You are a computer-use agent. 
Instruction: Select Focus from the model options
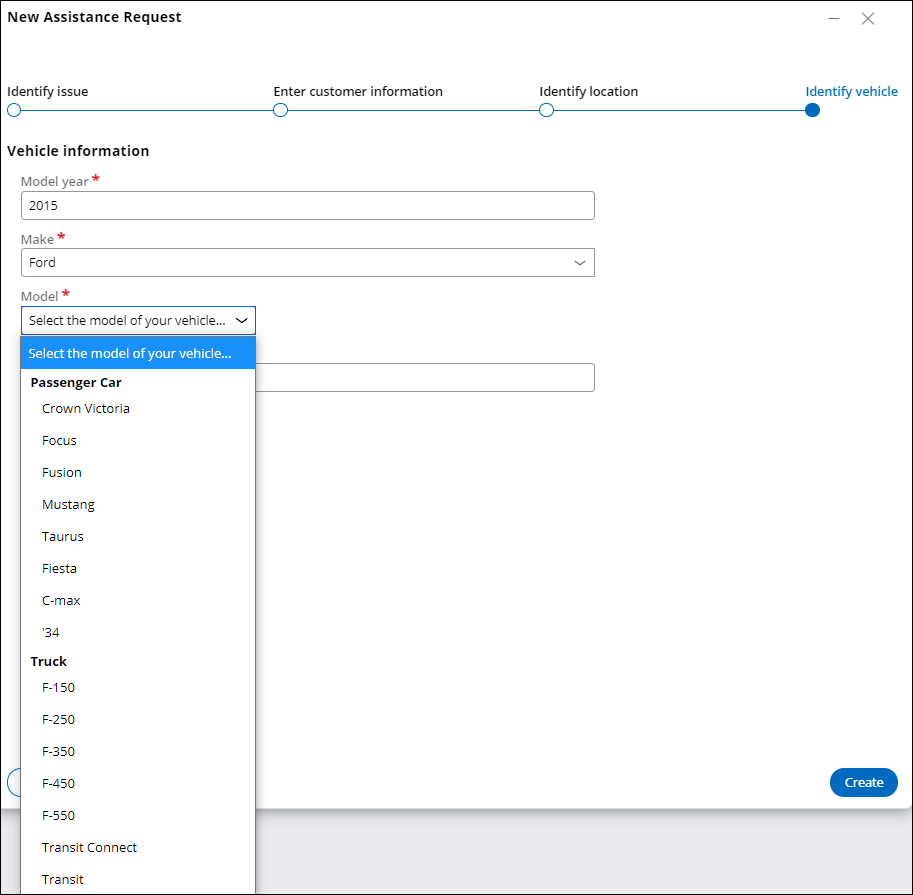pyautogui.click(x=58, y=440)
